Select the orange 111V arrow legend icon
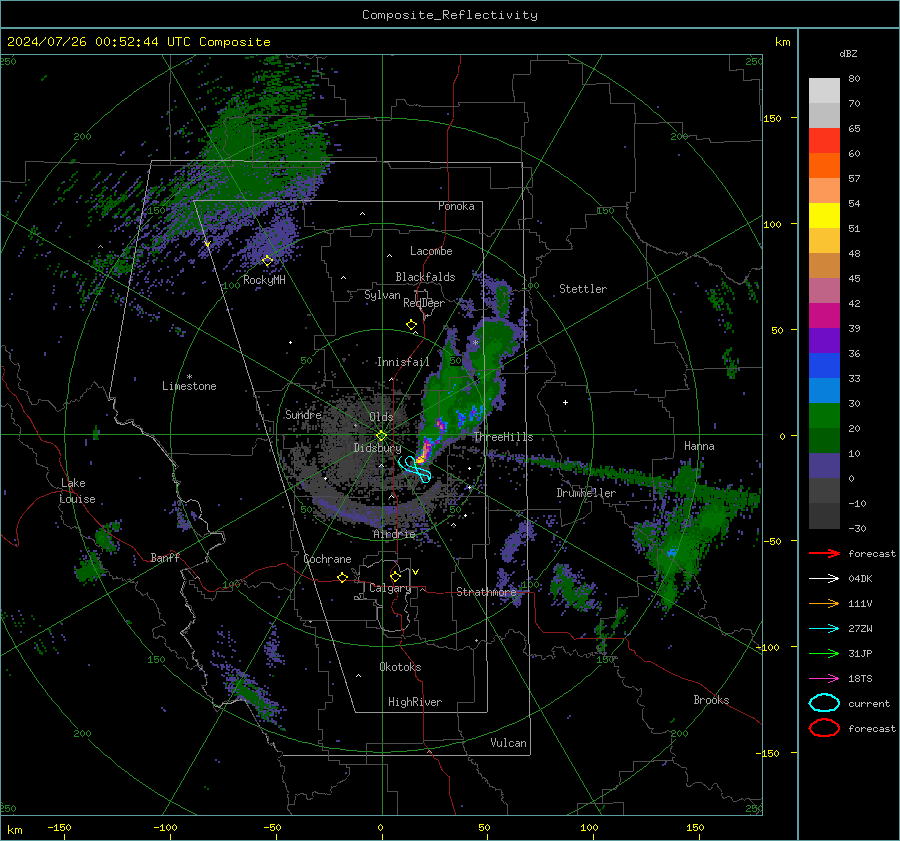 [824, 603]
